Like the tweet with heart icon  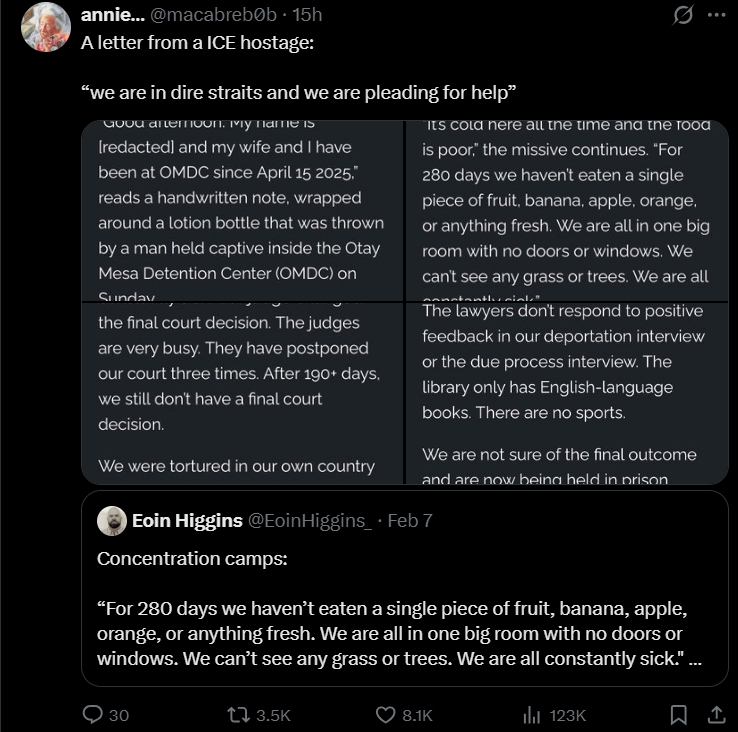tap(387, 714)
